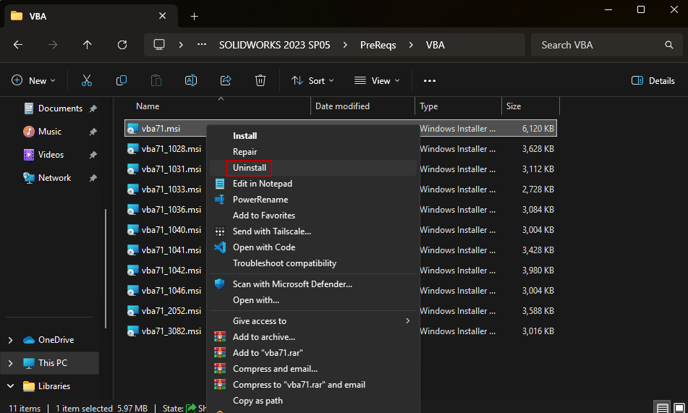Select Uninstall in context menu
The width and height of the screenshot is (688, 413).
tap(249, 168)
